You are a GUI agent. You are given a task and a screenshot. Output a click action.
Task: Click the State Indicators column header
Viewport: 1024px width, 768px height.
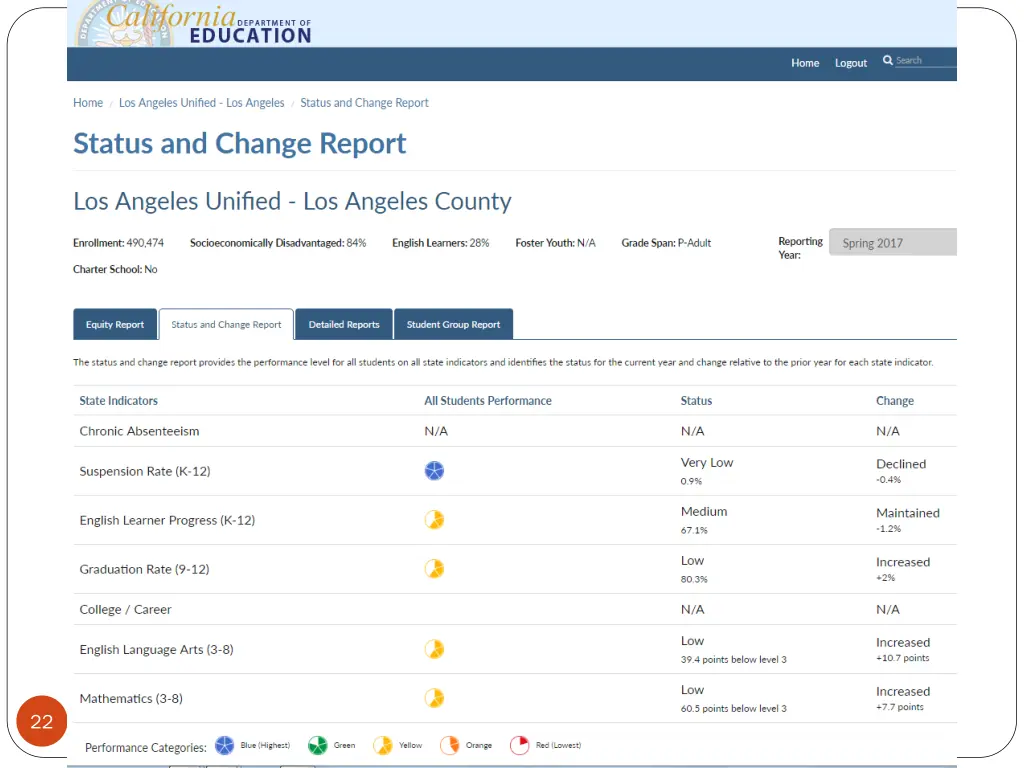(118, 400)
